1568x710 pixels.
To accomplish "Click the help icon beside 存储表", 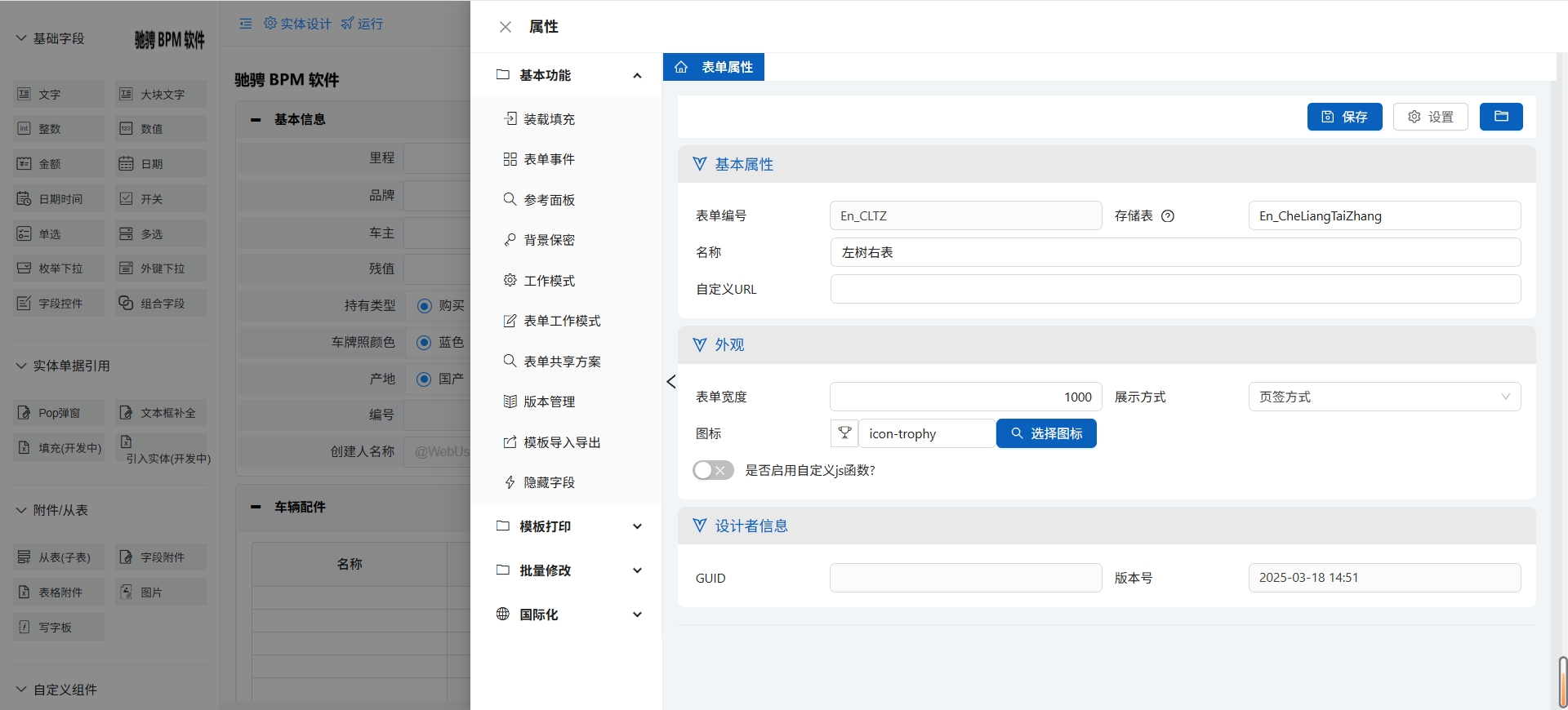I will click(1168, 216).
